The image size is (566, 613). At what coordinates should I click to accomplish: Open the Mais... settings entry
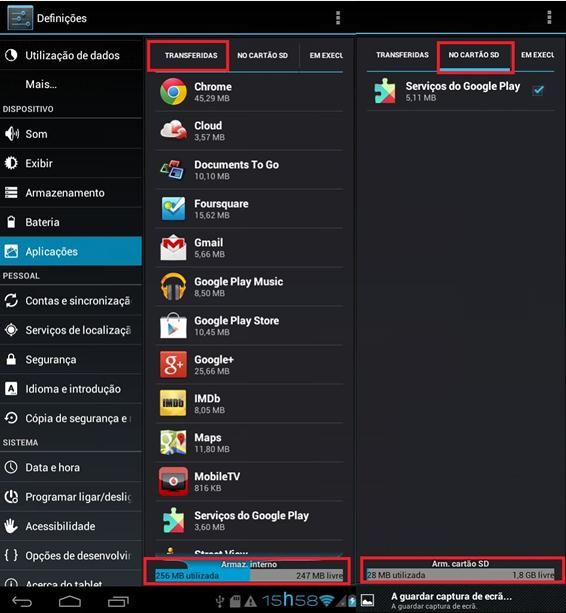tap(71, 84)
